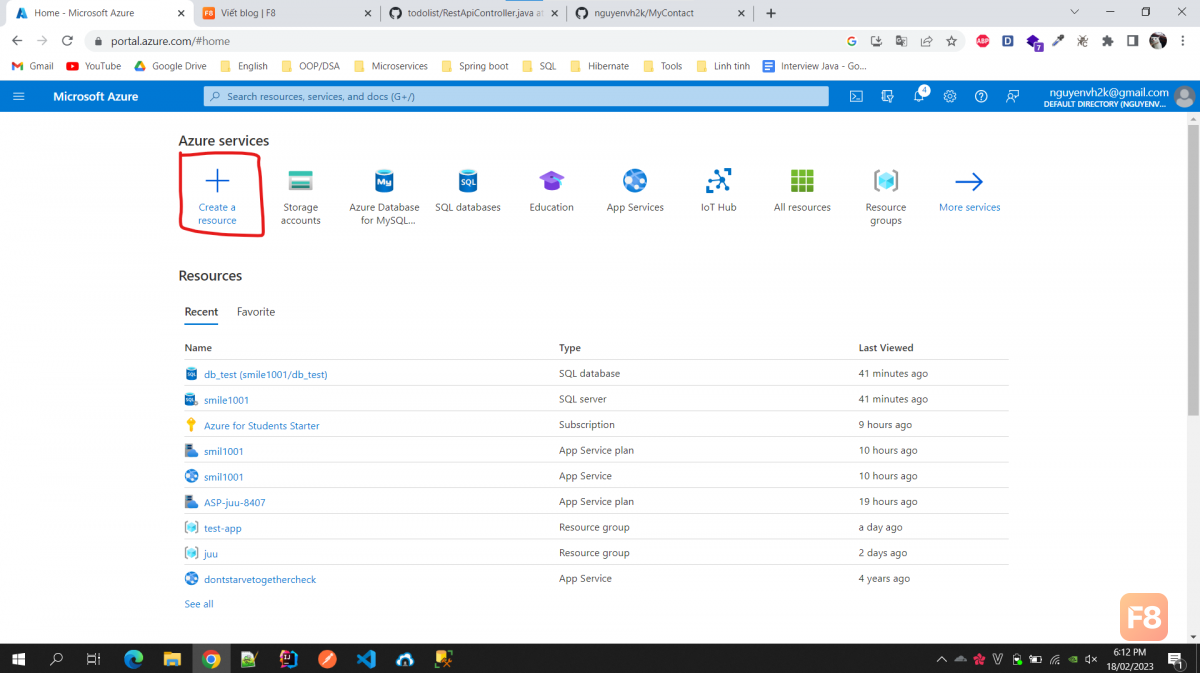Open a new browser tab

coord(771,13)
